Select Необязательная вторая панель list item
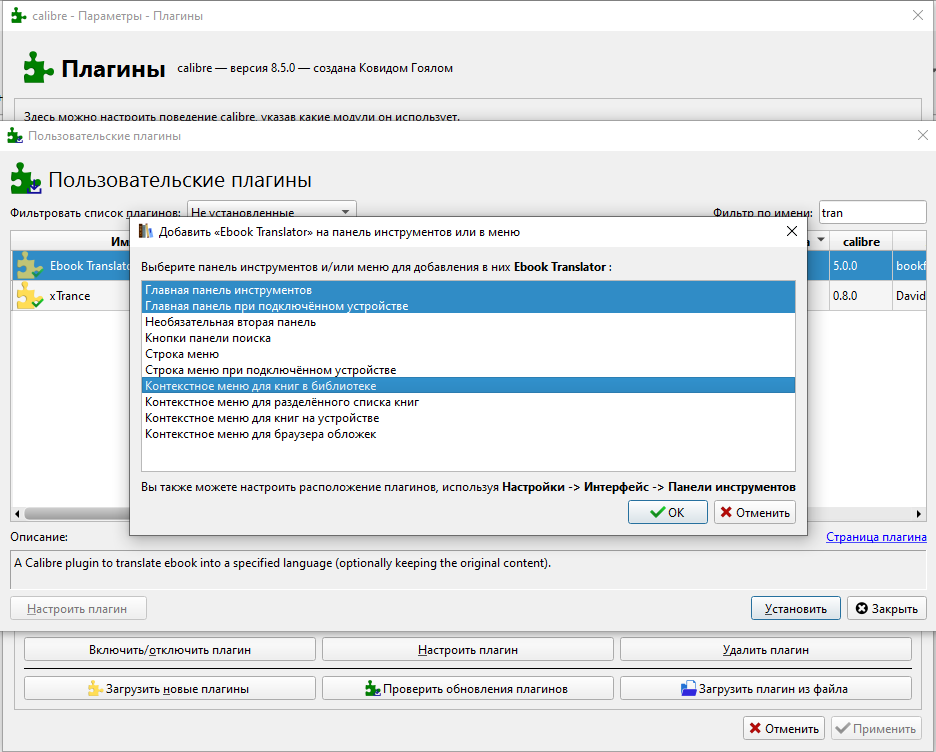This screenshot has height=752, width=936. click(467, 322)
